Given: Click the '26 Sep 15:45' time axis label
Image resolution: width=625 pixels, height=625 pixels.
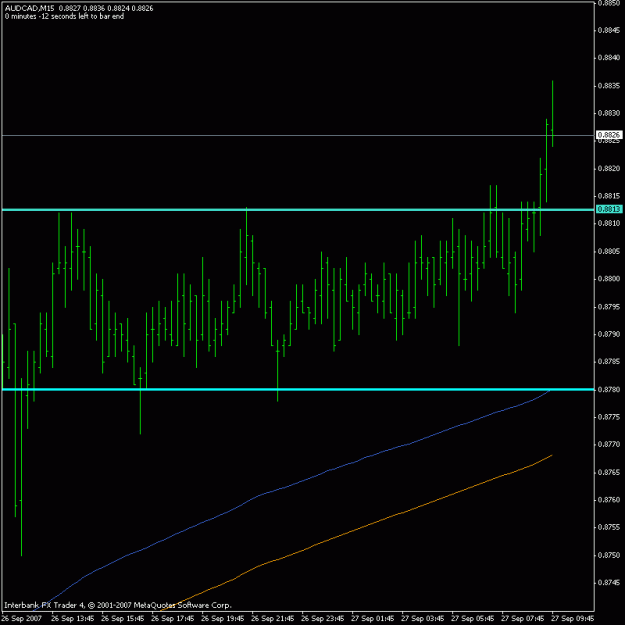Looking at the screenshot, I should [x=123, y=618].
